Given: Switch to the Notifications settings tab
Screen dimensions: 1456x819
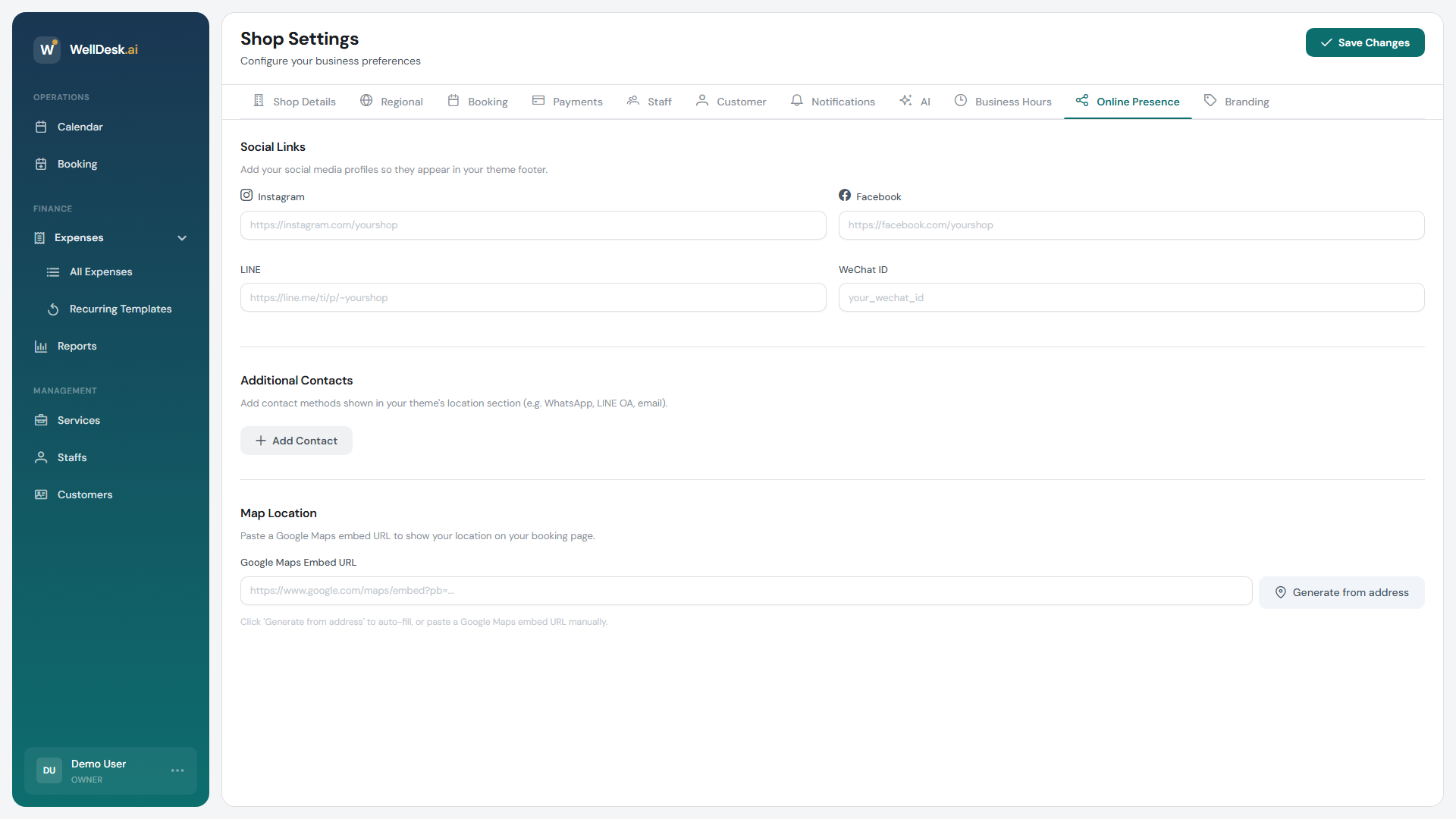Looking at the screenshot, I should 833,101.
